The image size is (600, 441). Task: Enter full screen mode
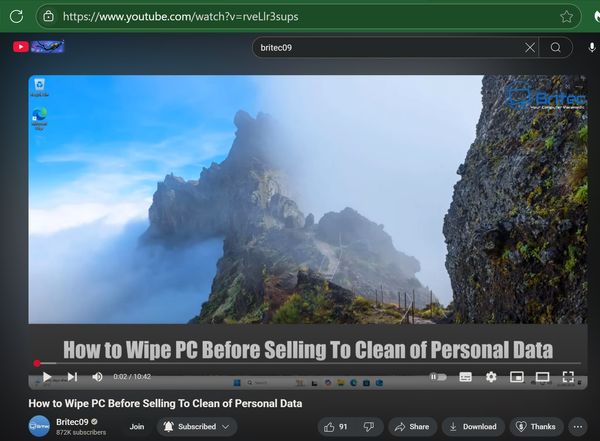click(x=568, y=377)
